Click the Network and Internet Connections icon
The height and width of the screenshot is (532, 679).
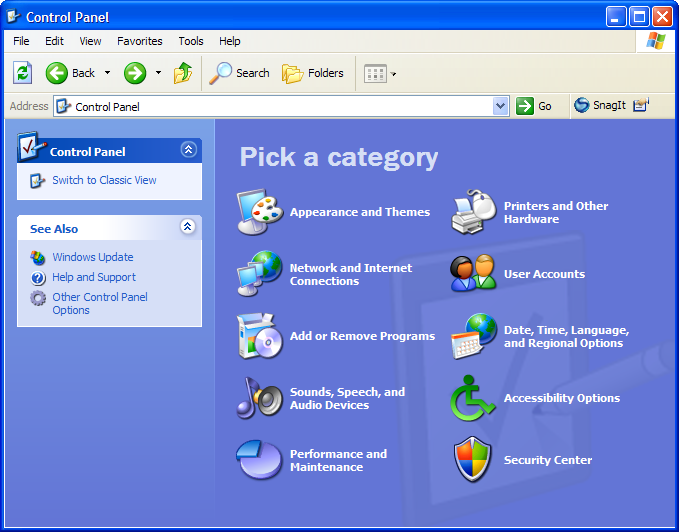(259, 274)
